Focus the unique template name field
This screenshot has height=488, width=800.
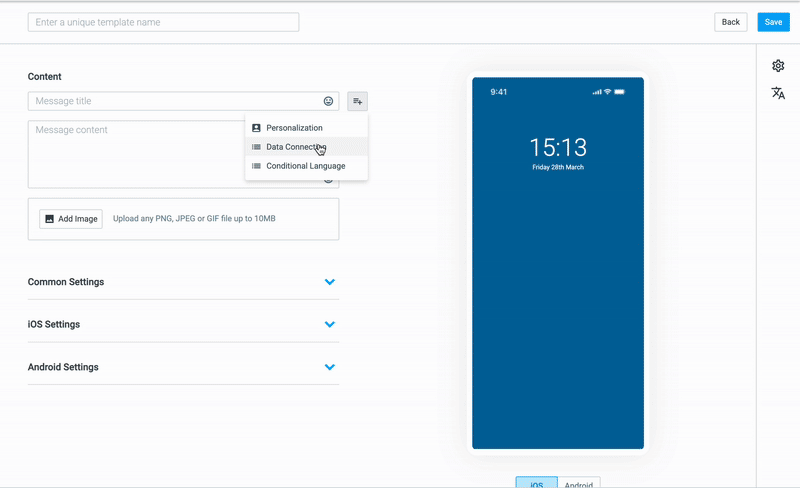(x=163, y=22)
